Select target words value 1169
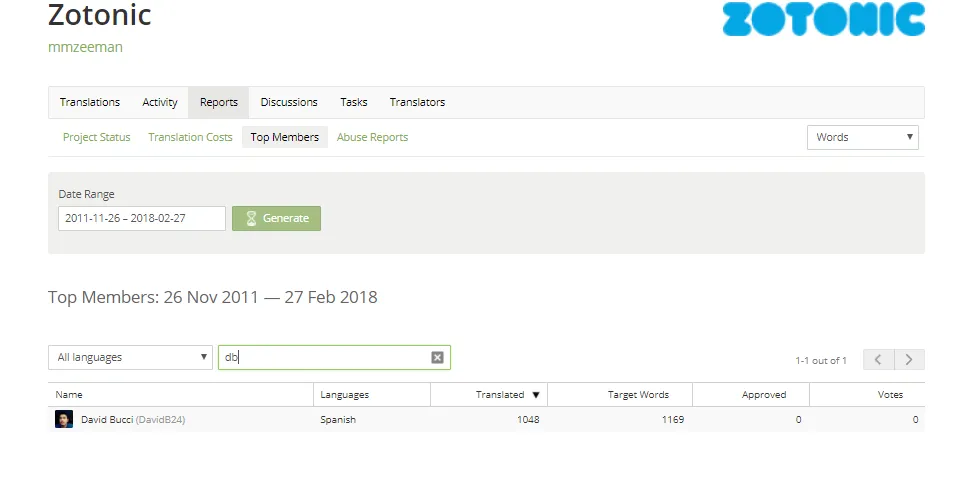The height and width of the screenshot is (502, 960). click(673, 419)
